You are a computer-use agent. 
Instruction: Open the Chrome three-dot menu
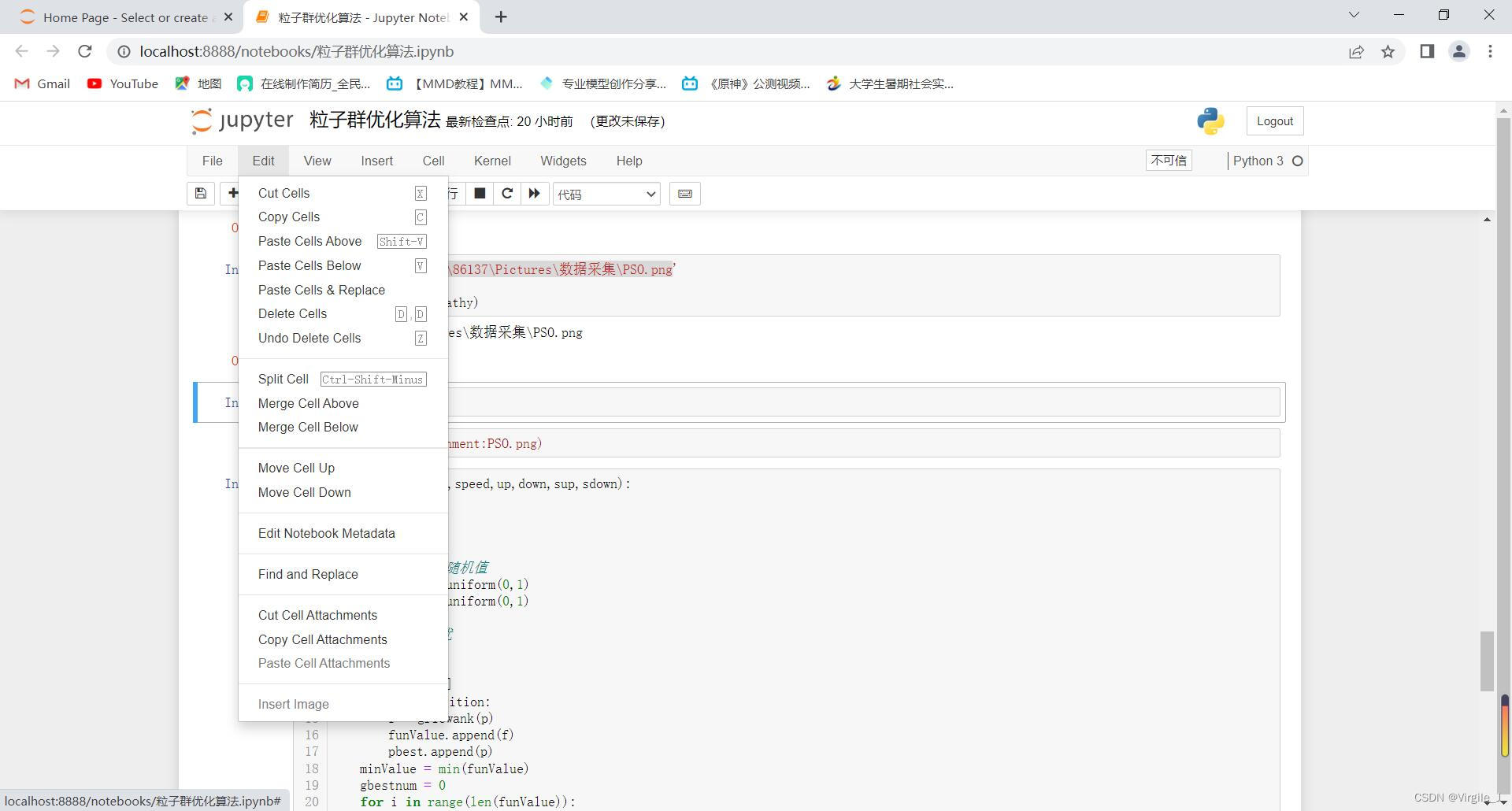[x=1490, y=51]
